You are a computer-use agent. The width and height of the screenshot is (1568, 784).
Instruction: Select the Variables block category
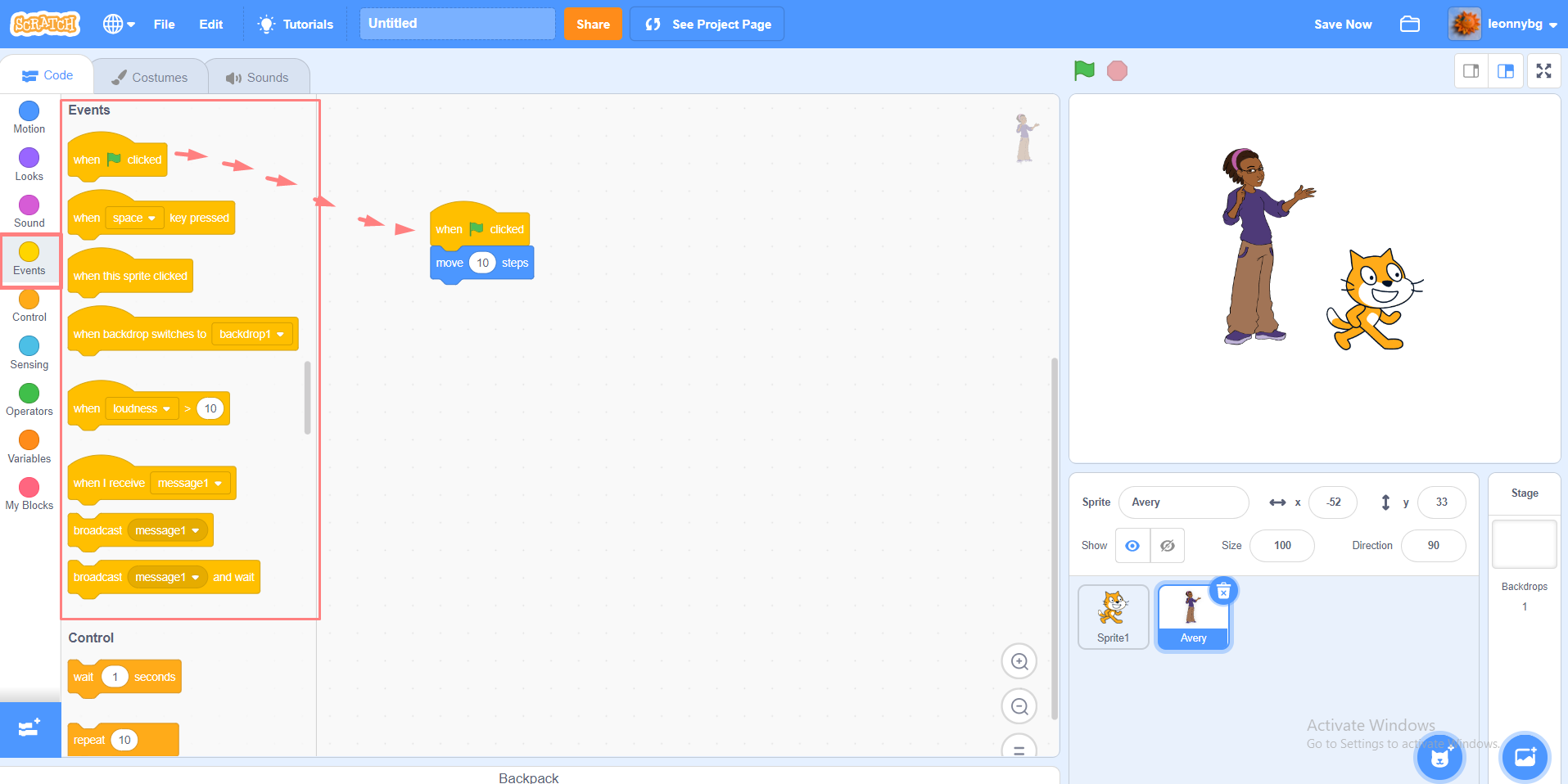tap(29, 447)
